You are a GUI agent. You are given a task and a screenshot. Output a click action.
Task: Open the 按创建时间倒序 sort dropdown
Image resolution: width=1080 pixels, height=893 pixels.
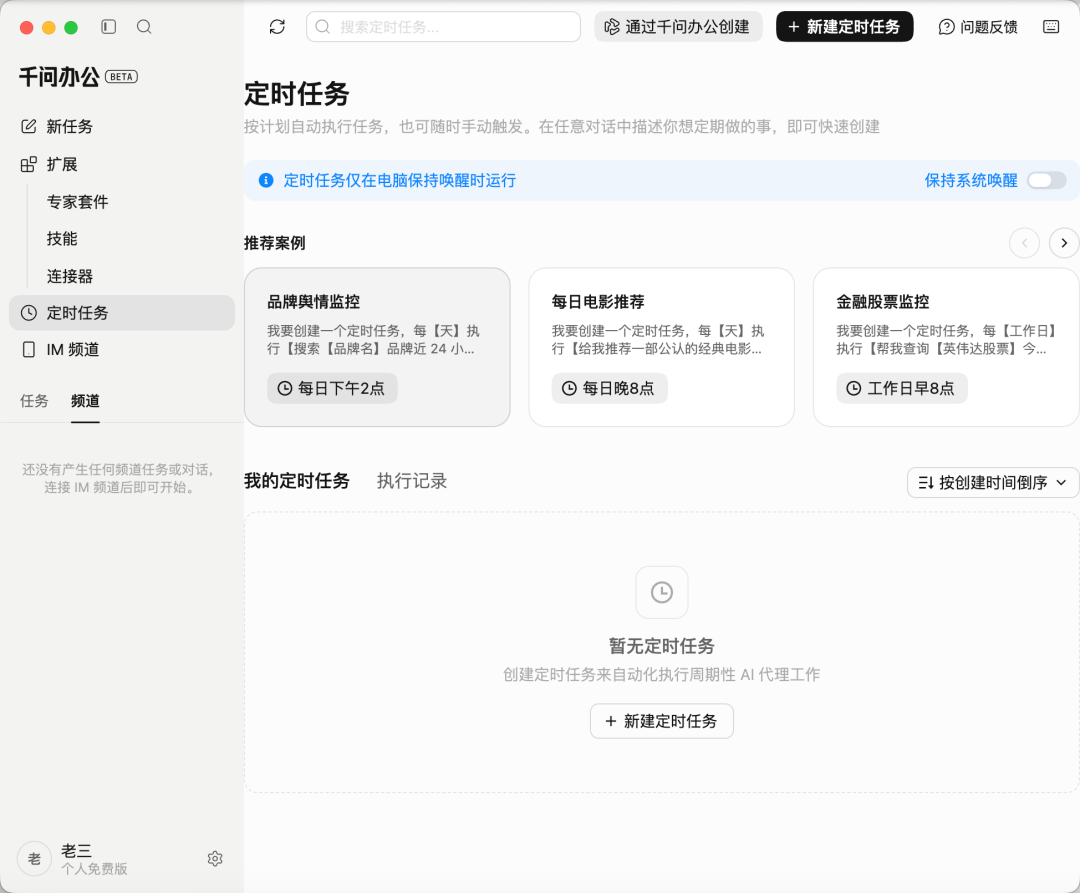click(993, 483)
